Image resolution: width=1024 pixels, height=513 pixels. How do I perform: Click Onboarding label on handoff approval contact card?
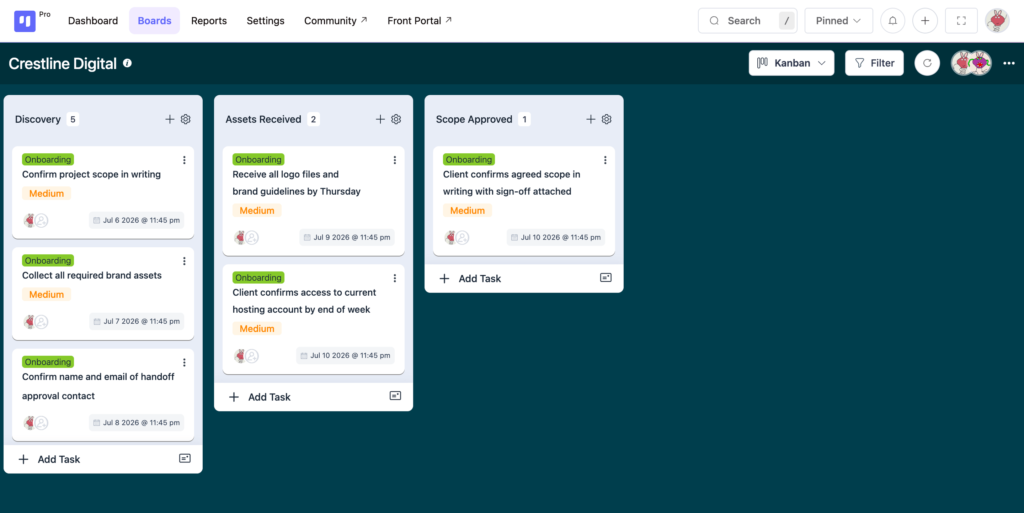48,362
